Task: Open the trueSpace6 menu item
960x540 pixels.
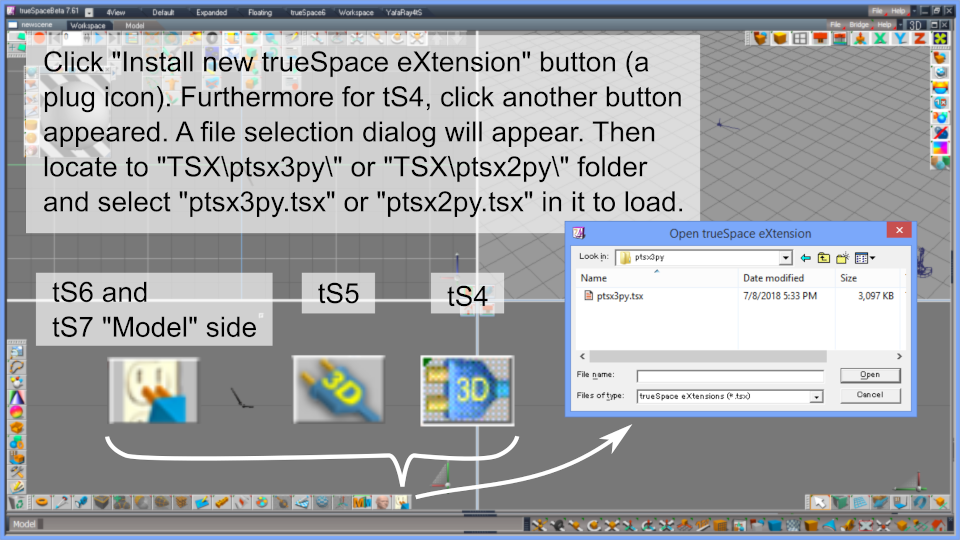Action: [307, 12]
